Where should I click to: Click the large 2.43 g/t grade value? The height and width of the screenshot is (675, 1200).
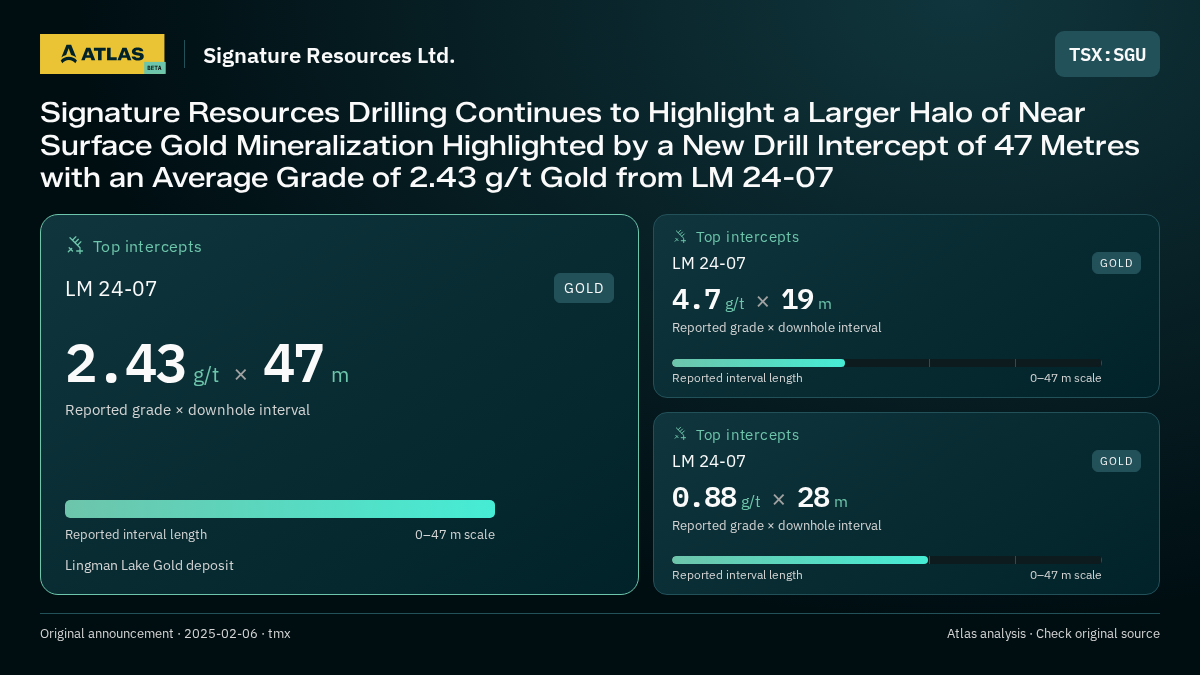[142, 365]
